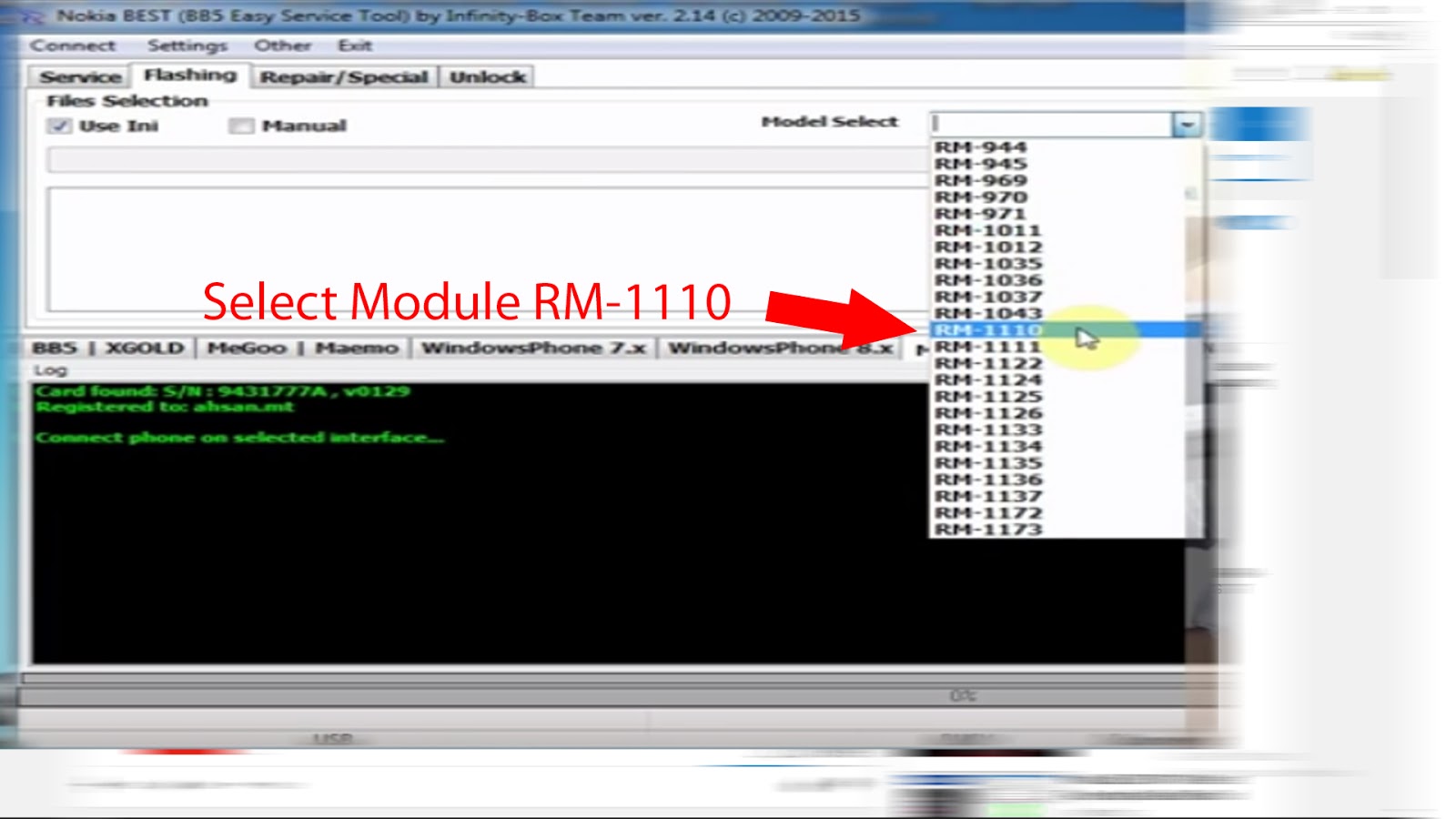Switch to the Flashing tab
Image resolution: width=1456 pixels, height=819 pixels.
190,76
